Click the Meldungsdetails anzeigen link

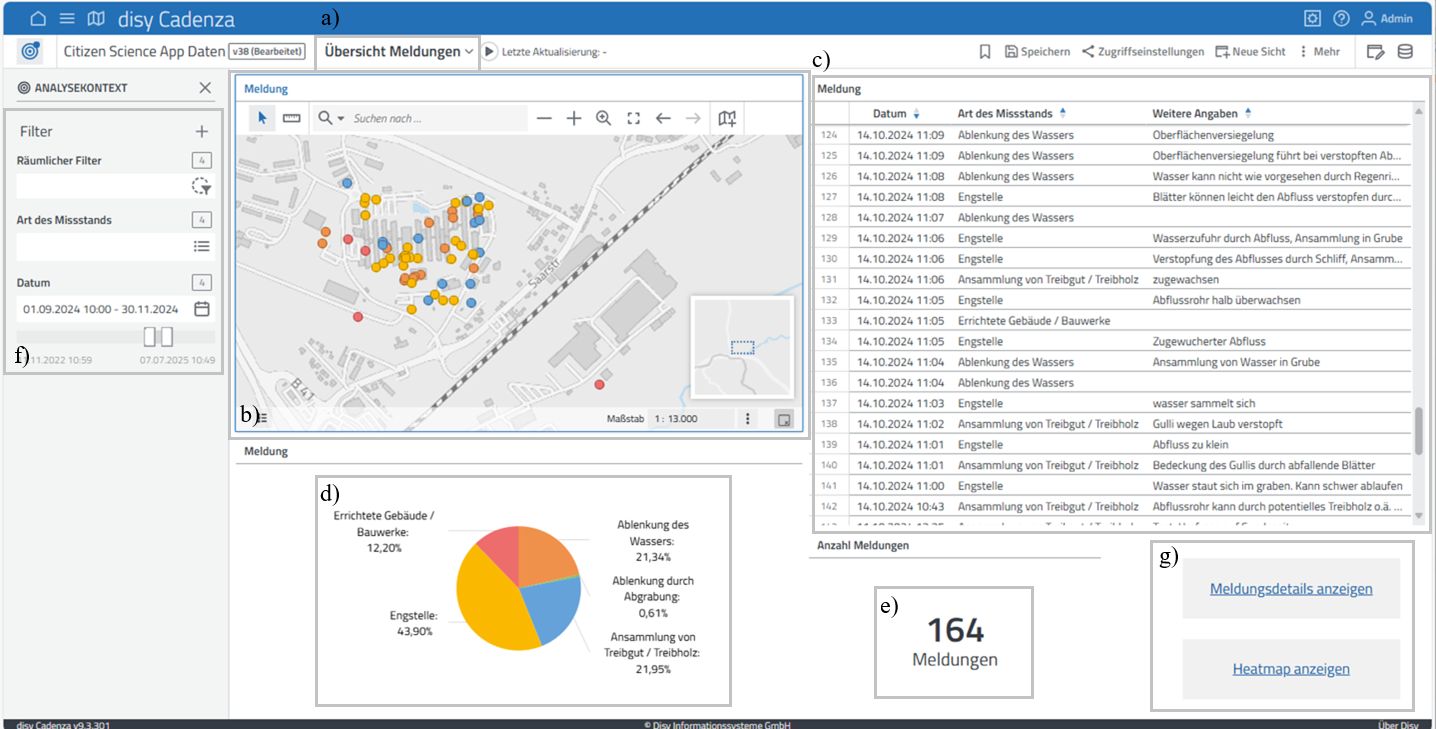[1291, 589]
